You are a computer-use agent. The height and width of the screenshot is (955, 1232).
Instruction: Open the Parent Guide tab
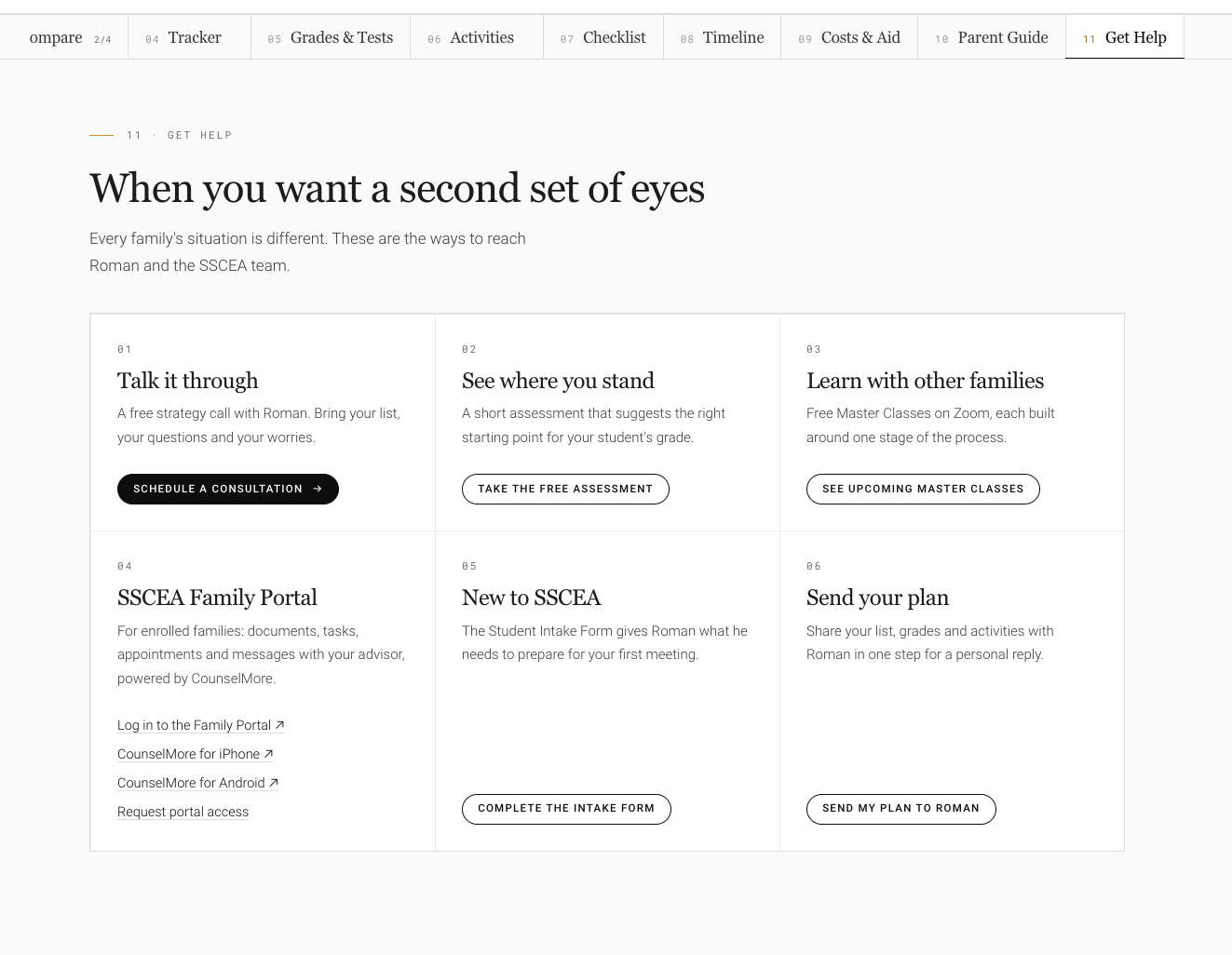[992, 37]
